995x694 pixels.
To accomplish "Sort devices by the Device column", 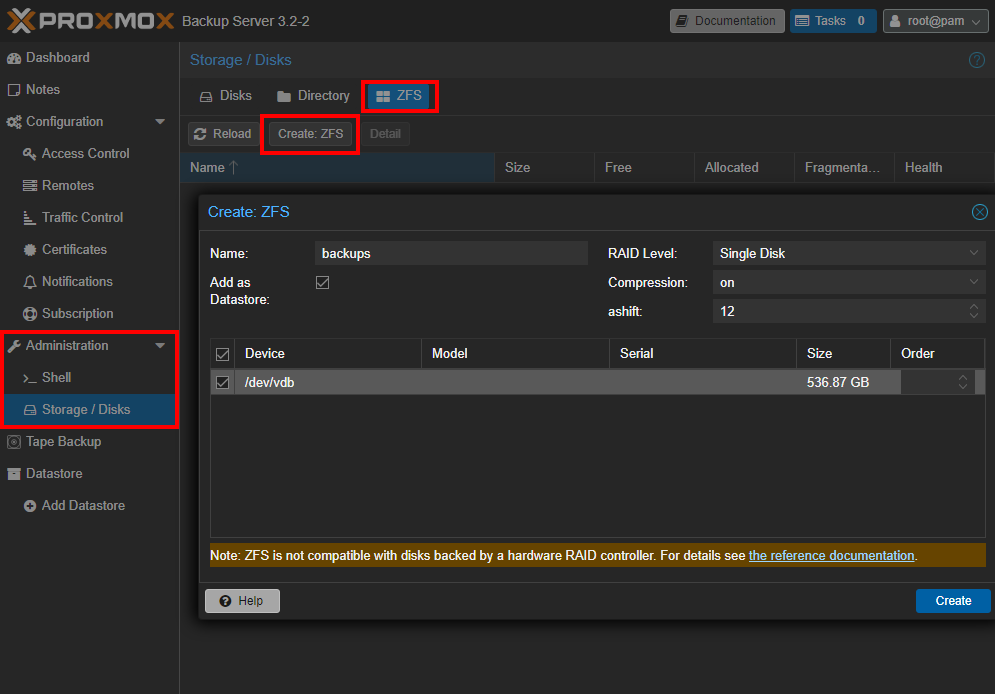I will (x=328, y=354).
